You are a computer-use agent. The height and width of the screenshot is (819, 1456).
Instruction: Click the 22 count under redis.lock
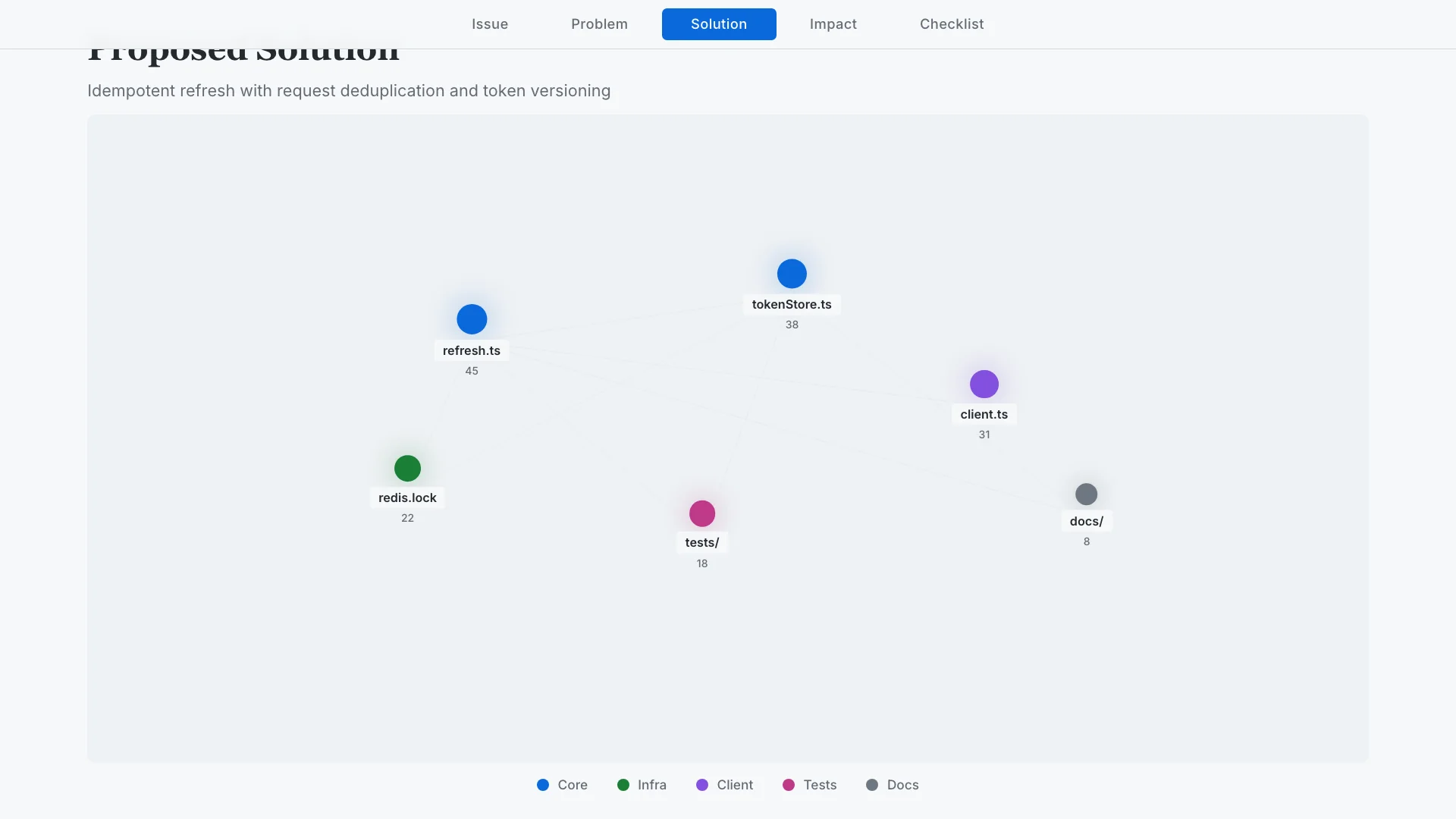(x=407, y=518)
